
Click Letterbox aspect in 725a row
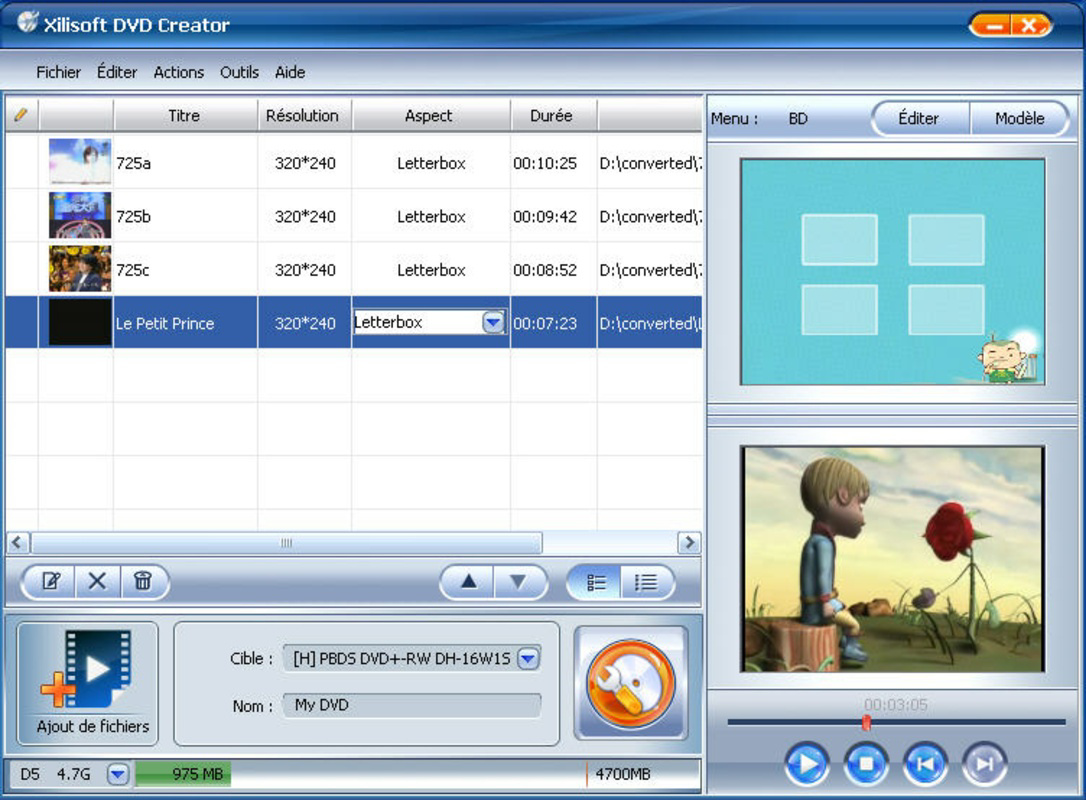(431, 163)
